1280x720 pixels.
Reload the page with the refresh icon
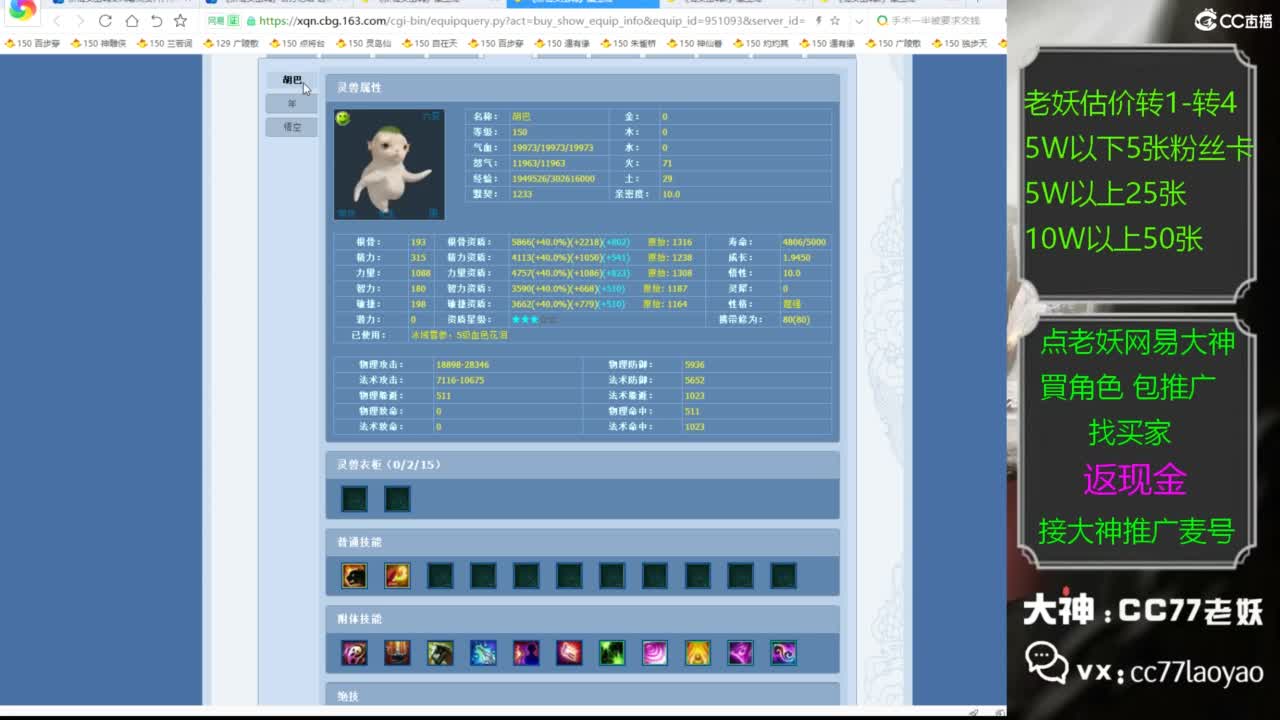(x=105, y=21)
